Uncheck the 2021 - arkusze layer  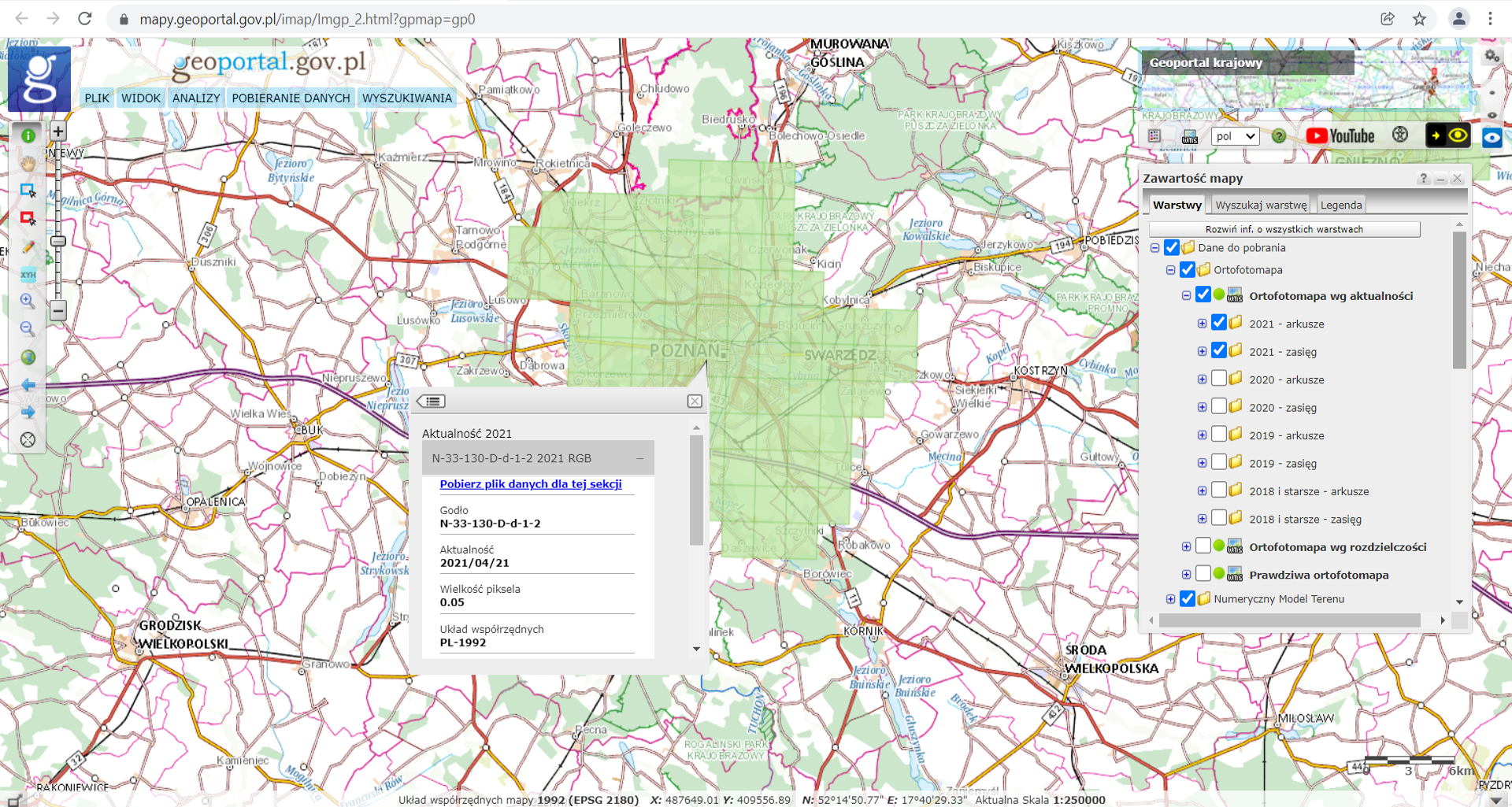coord(1219,323)
